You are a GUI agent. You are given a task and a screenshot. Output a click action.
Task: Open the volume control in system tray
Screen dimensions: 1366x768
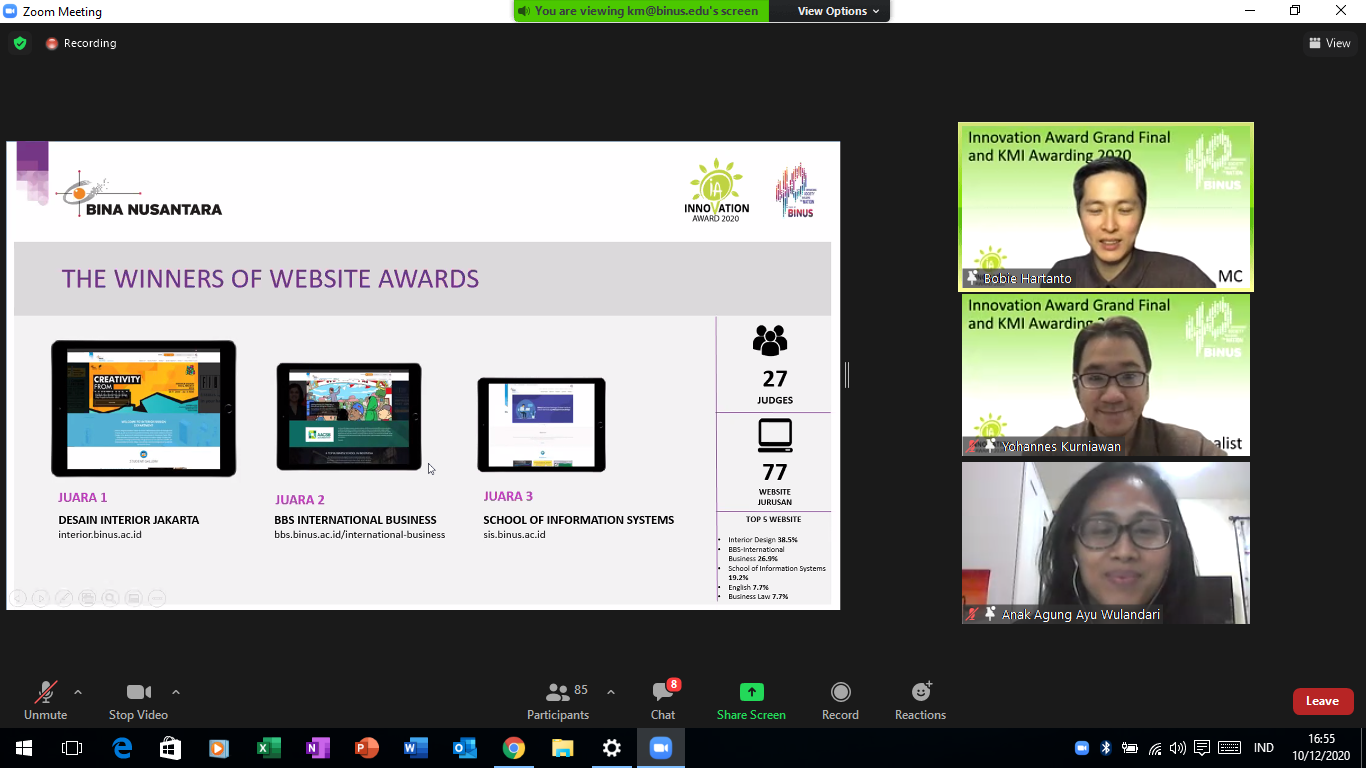coord(1178,748)
